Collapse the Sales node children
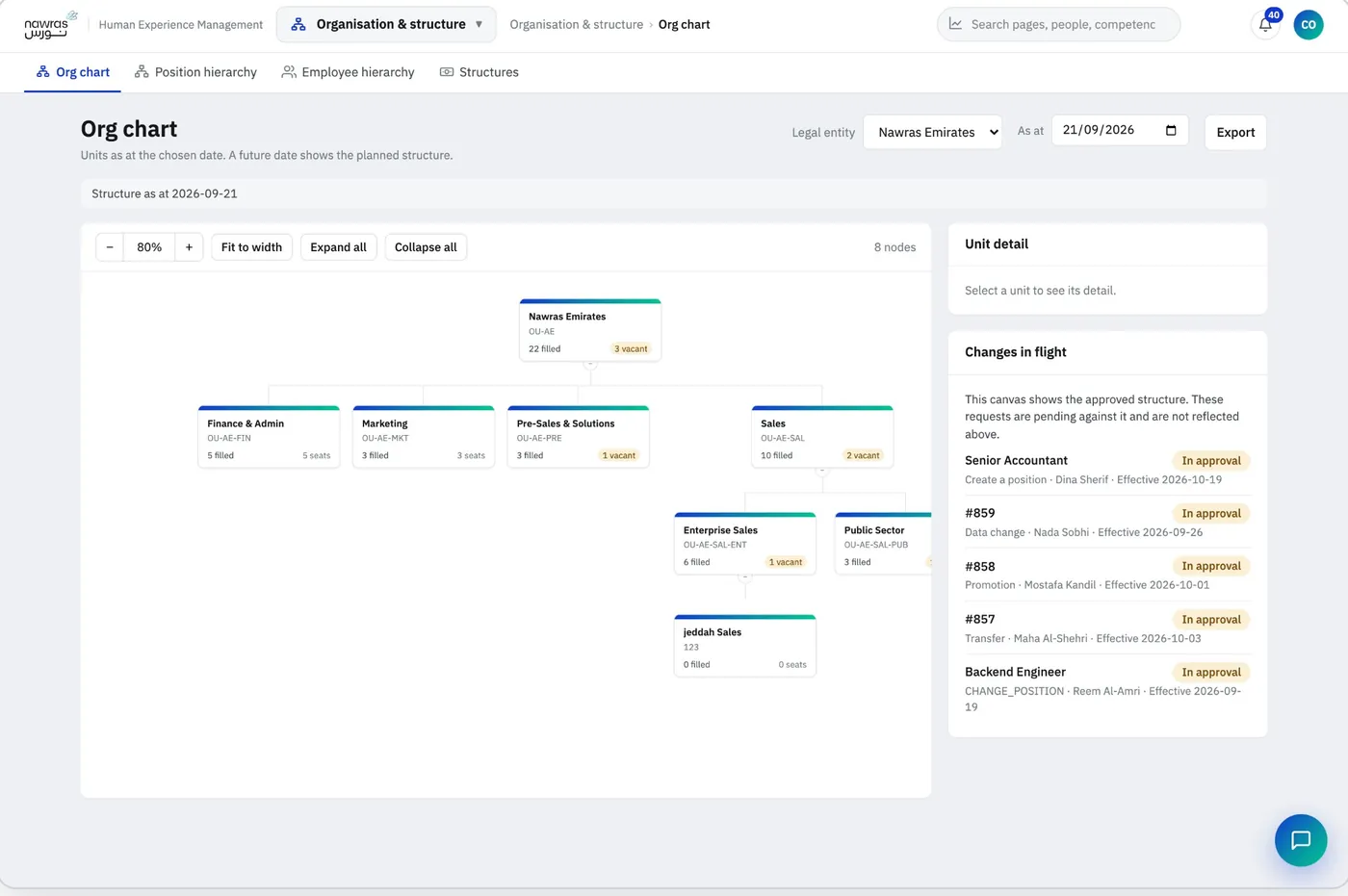This screenshot has width=1348, height=896. (821, 471)
